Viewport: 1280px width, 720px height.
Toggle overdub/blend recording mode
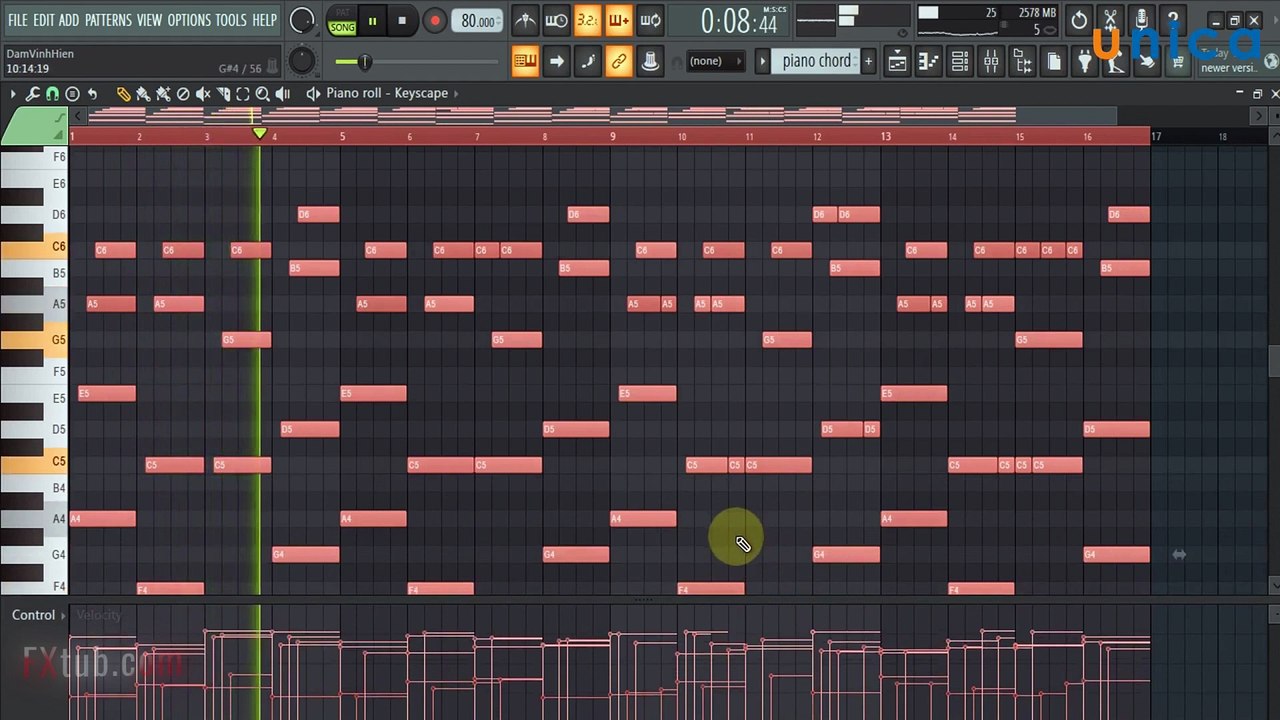[x=618, y=20]
